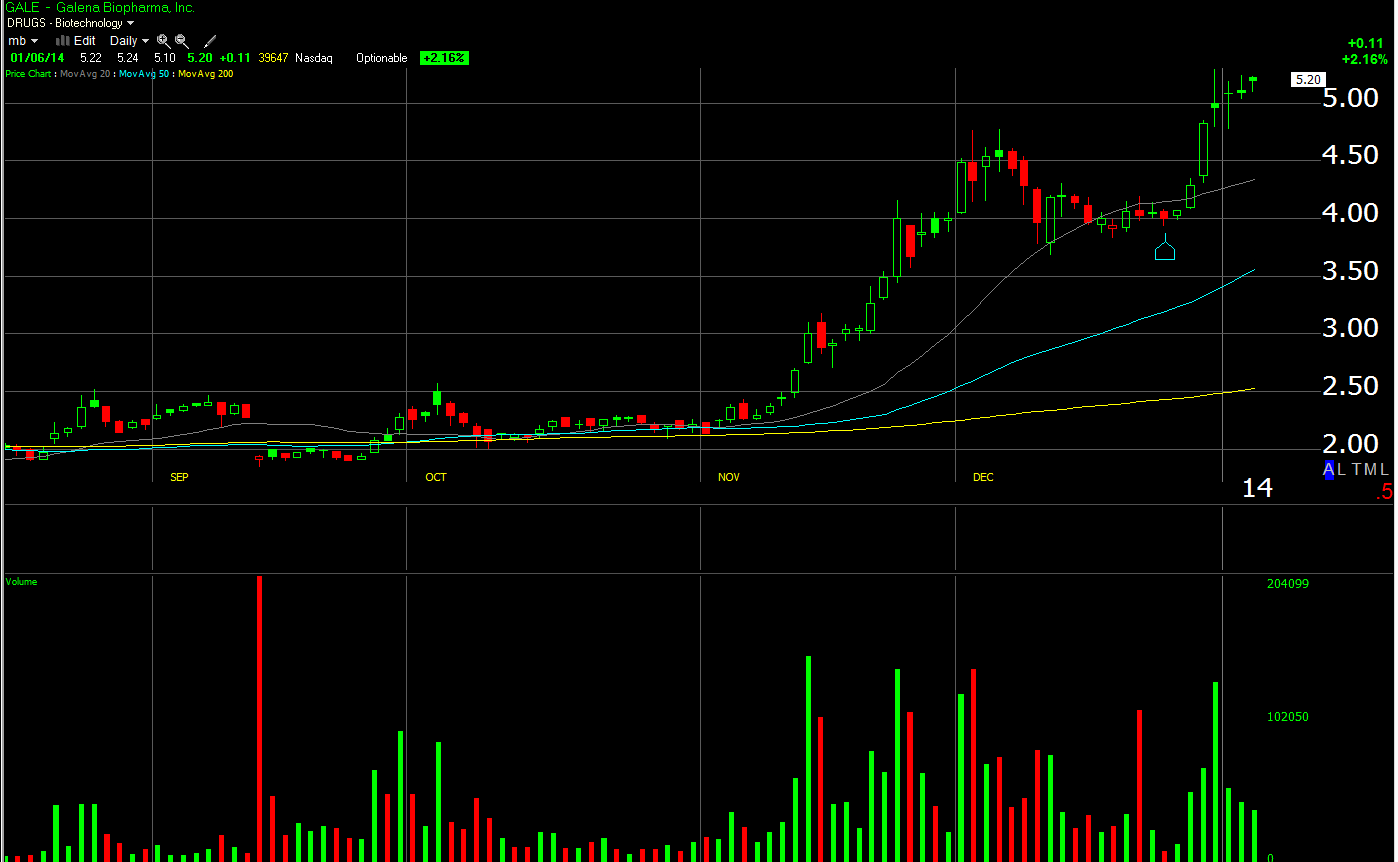Click the Volume pane label
1398x862 pixels.
(x=22, y=581)
